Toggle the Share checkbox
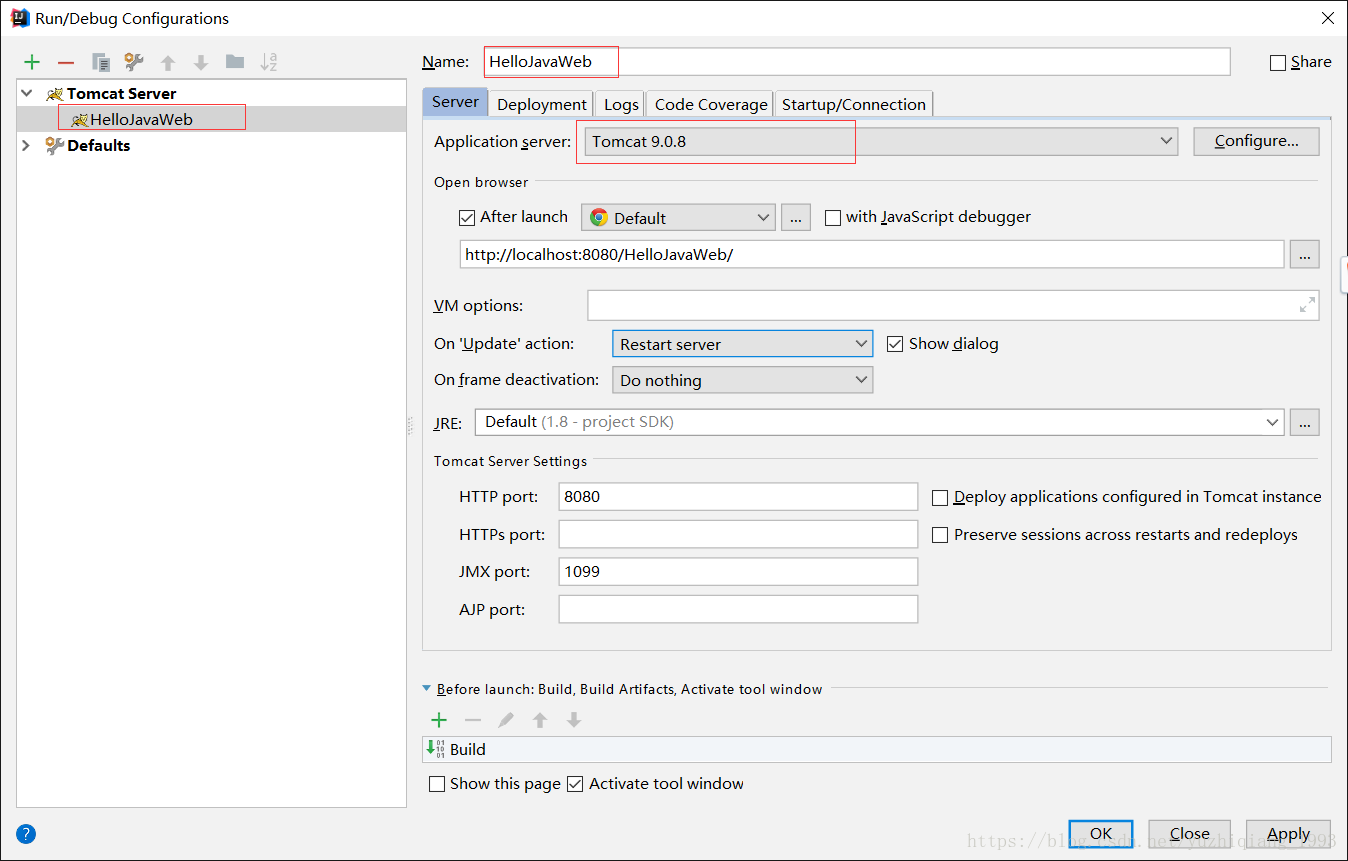 (1278, 62)
